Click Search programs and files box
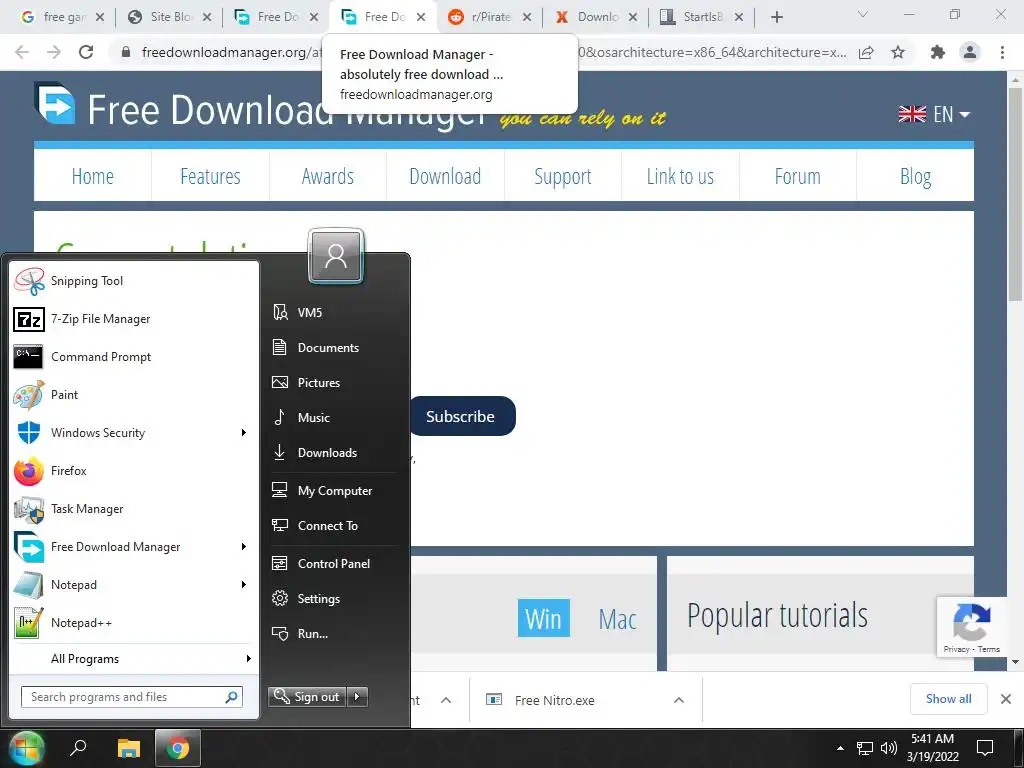The width and height of the screenshot is (1024, 768). click(132, 697)
